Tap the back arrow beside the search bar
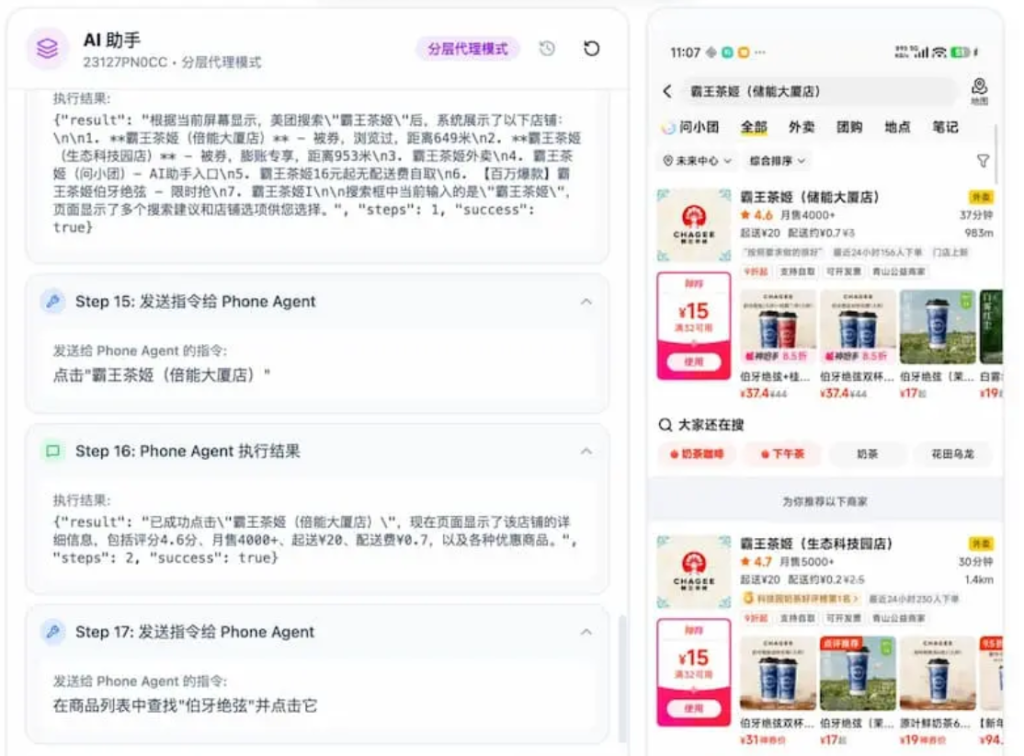 [666, 90]
